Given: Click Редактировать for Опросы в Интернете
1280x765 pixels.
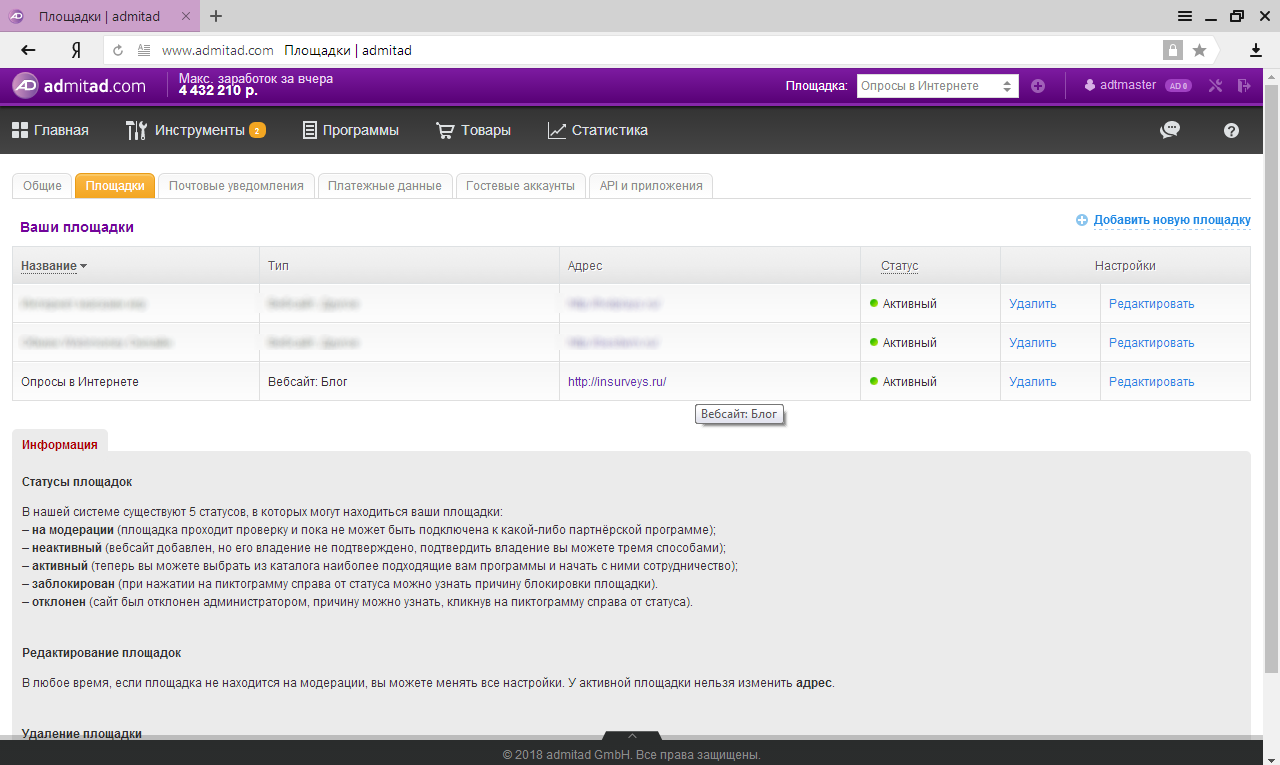Looking at the screenshot, I should click(x=1151, y=382).
